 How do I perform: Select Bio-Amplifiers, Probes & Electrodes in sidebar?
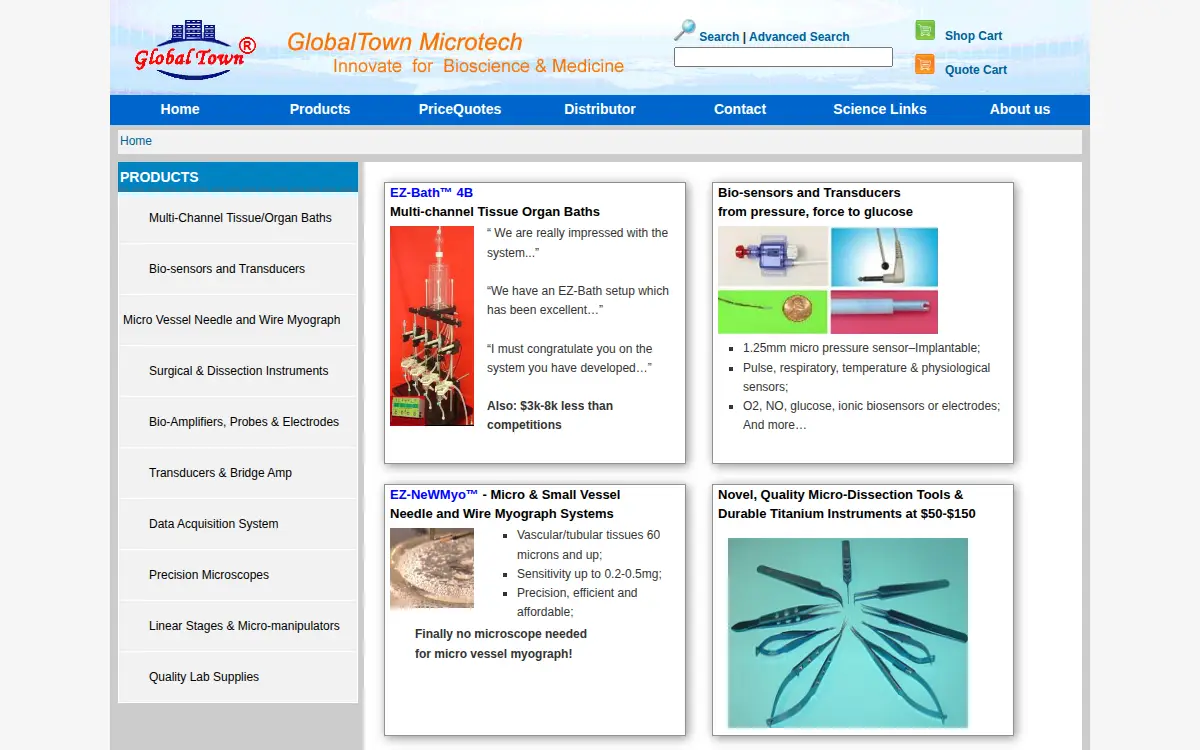click(238, 422)
